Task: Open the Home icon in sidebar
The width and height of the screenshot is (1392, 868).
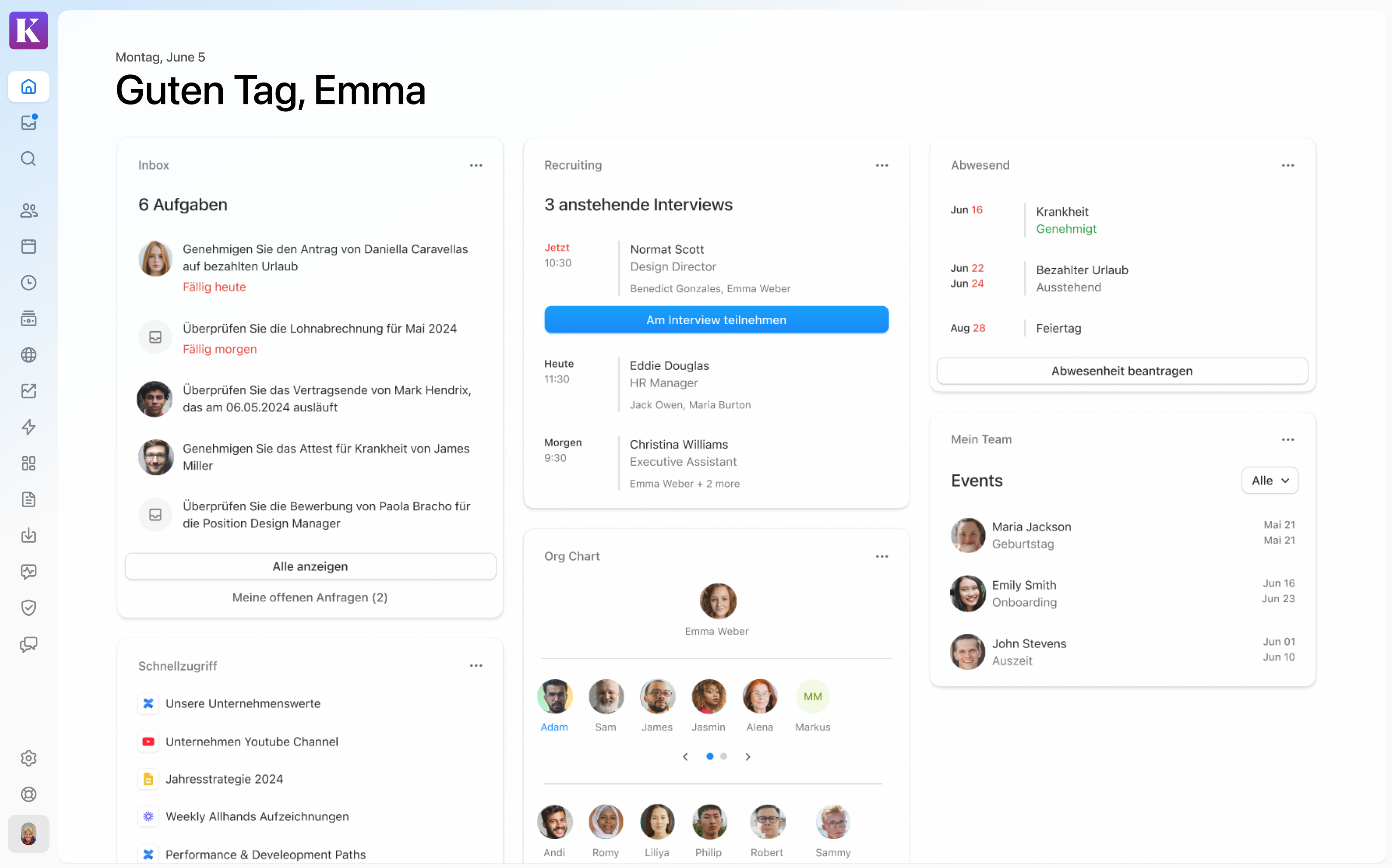Action: (x=28, y=87)
